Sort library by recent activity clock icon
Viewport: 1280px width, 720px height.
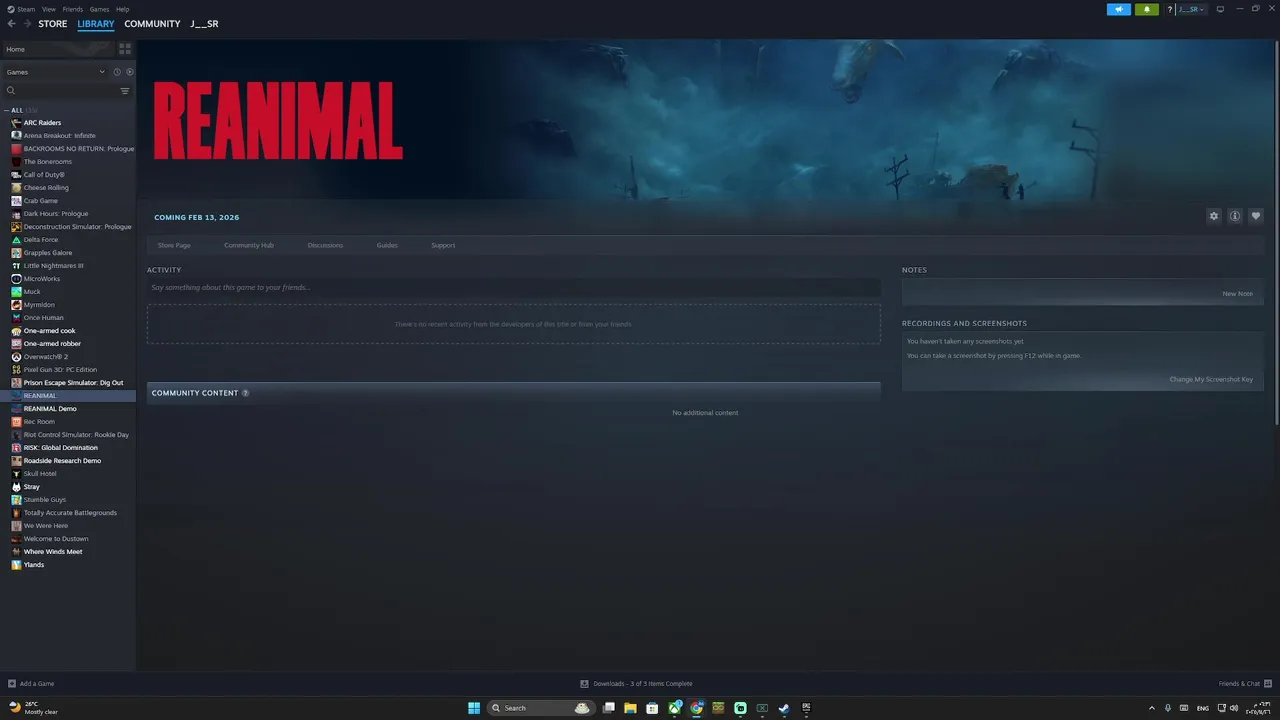pyautogui.click(x=117, y=72)
